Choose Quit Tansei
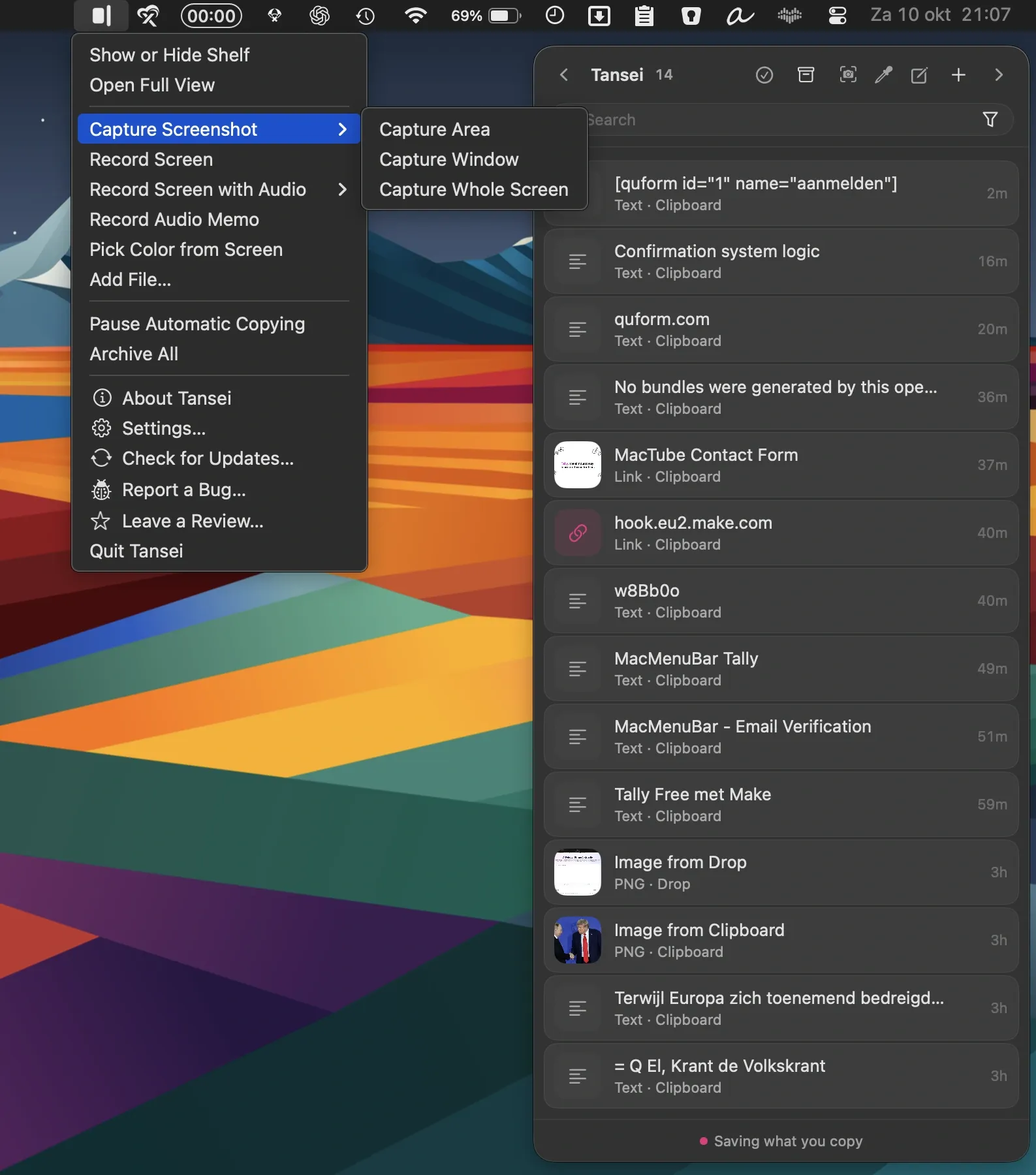Screen dimensions: 1036x1175 tap(219, 551)
